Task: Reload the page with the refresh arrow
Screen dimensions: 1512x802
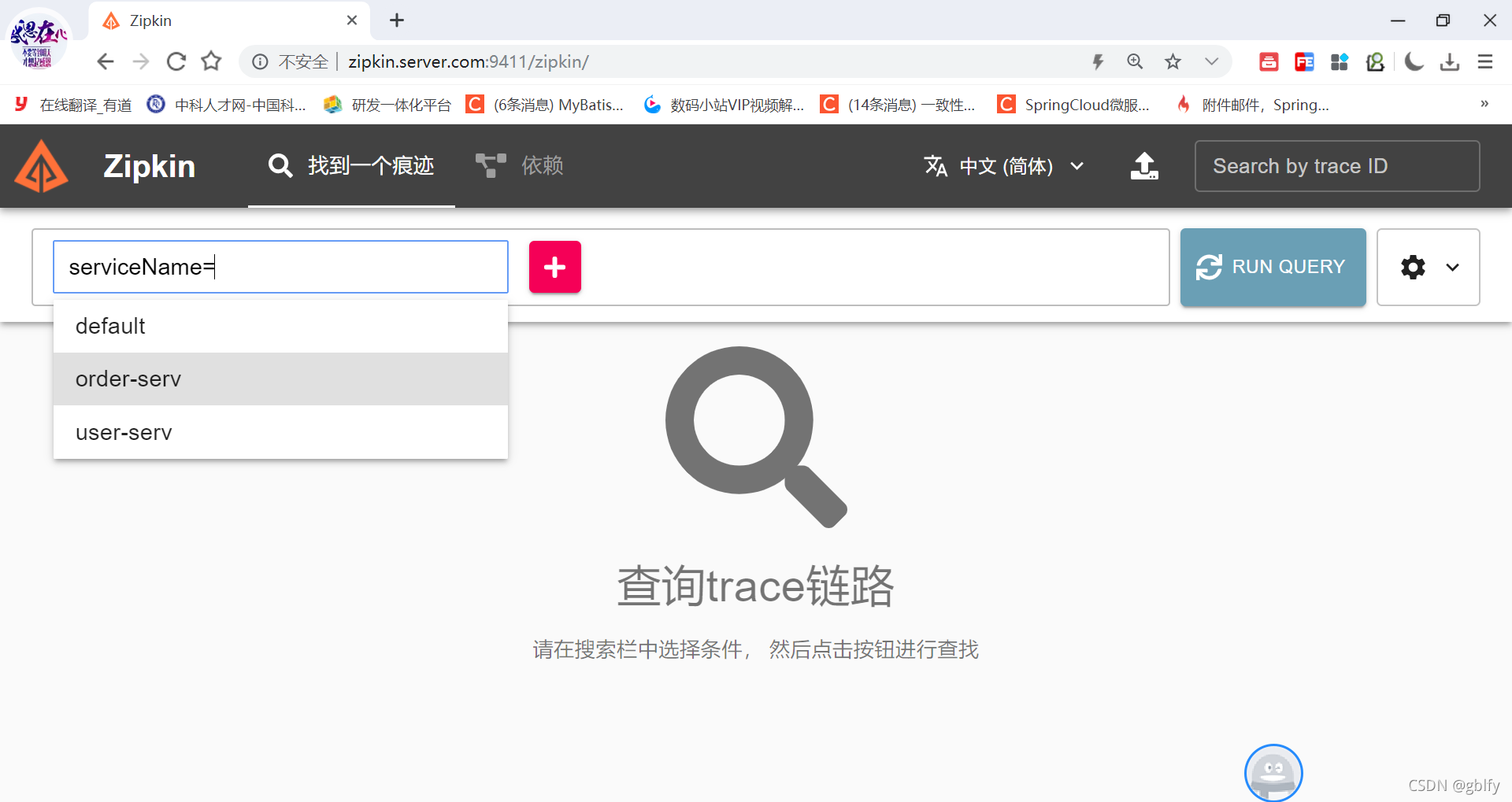Action: (x=176, y=61)
